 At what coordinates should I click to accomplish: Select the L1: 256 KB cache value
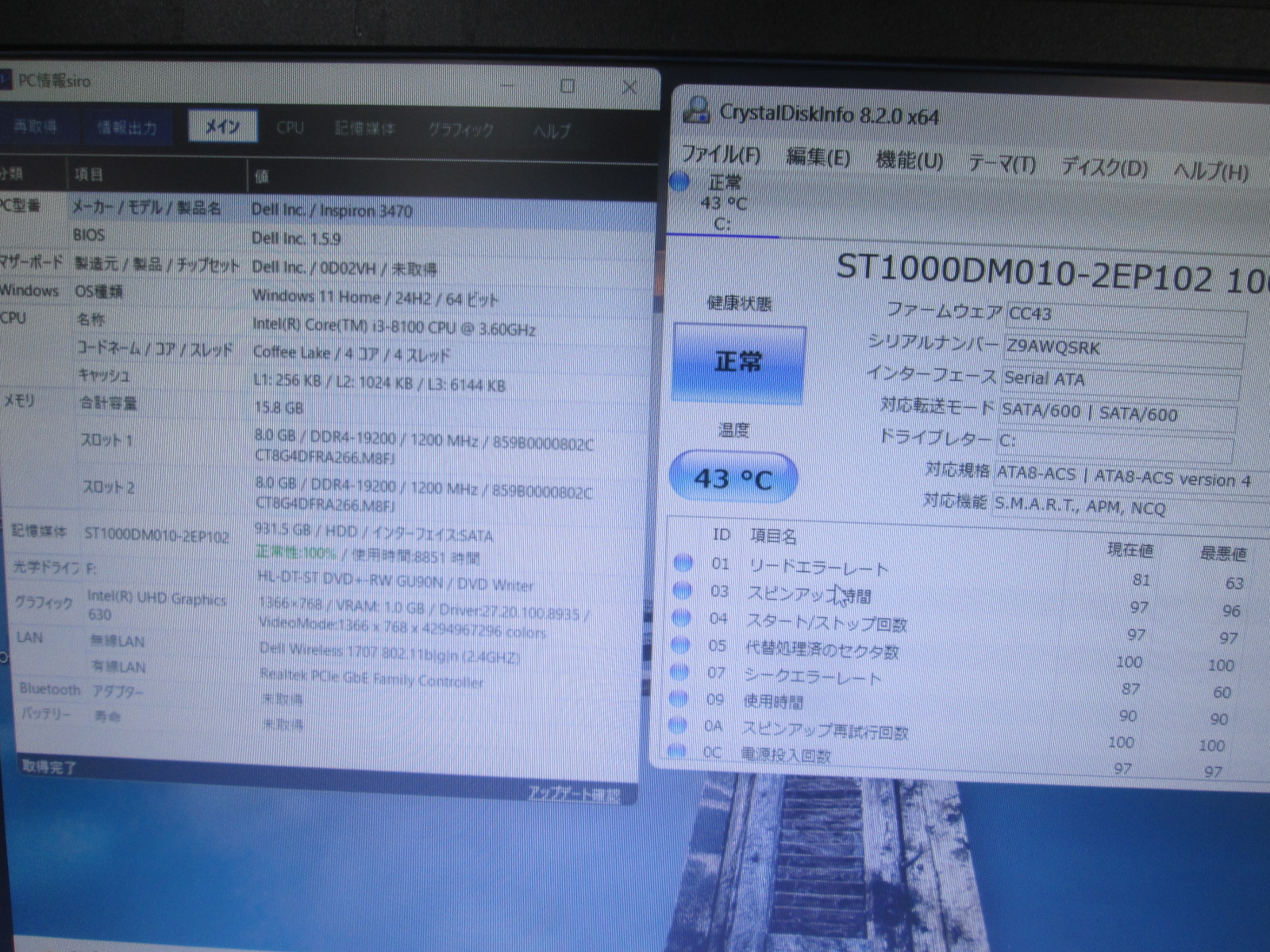(379, 382)
